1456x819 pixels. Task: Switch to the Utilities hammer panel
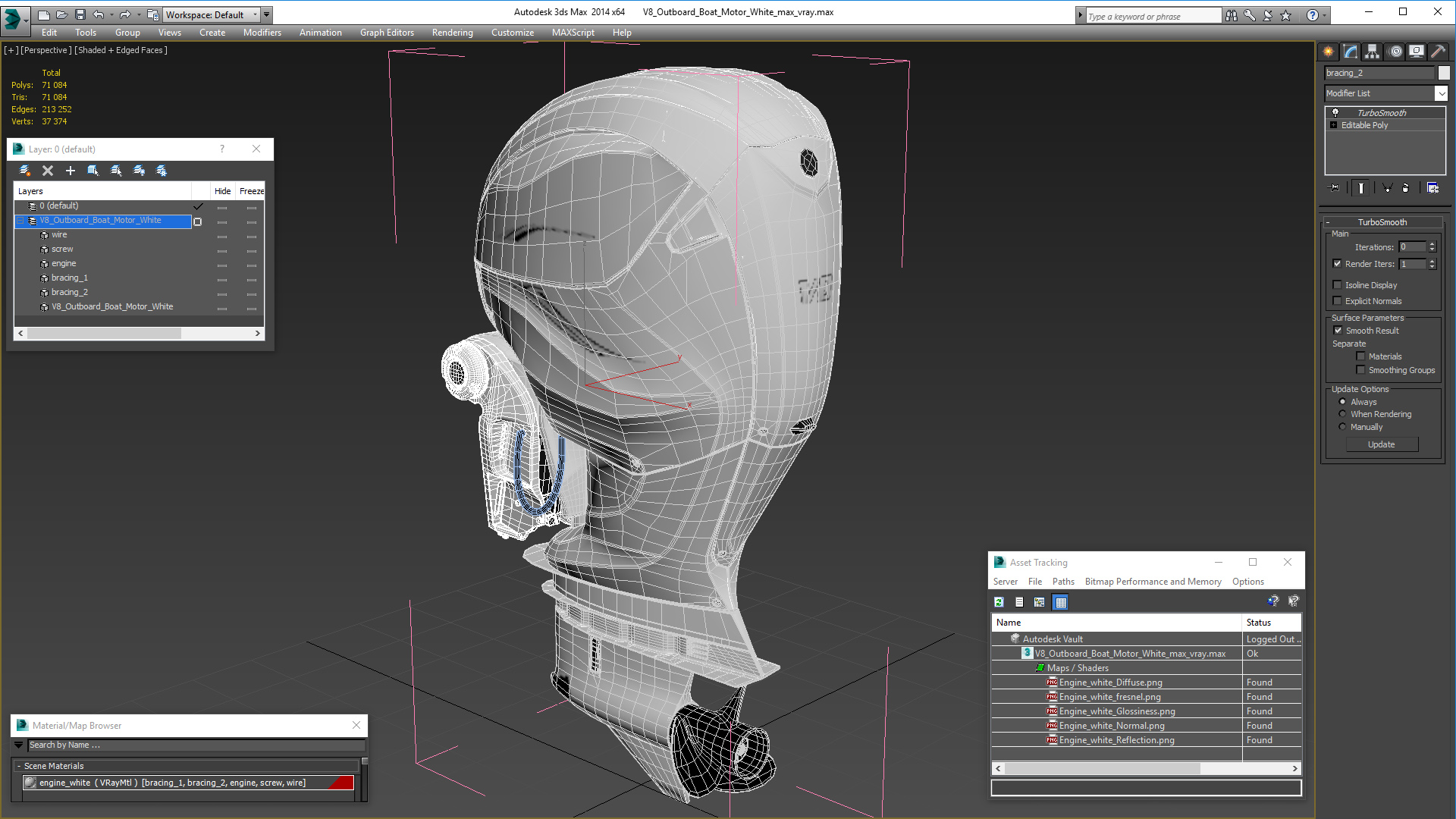point(1438,52)
